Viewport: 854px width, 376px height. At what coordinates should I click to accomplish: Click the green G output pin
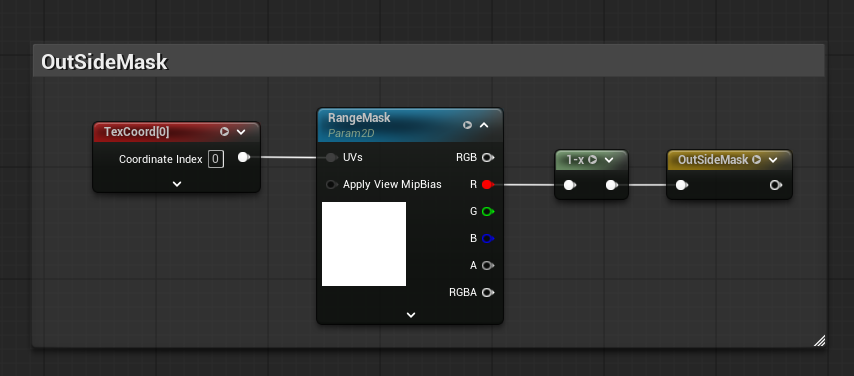[x=488, y=211]
